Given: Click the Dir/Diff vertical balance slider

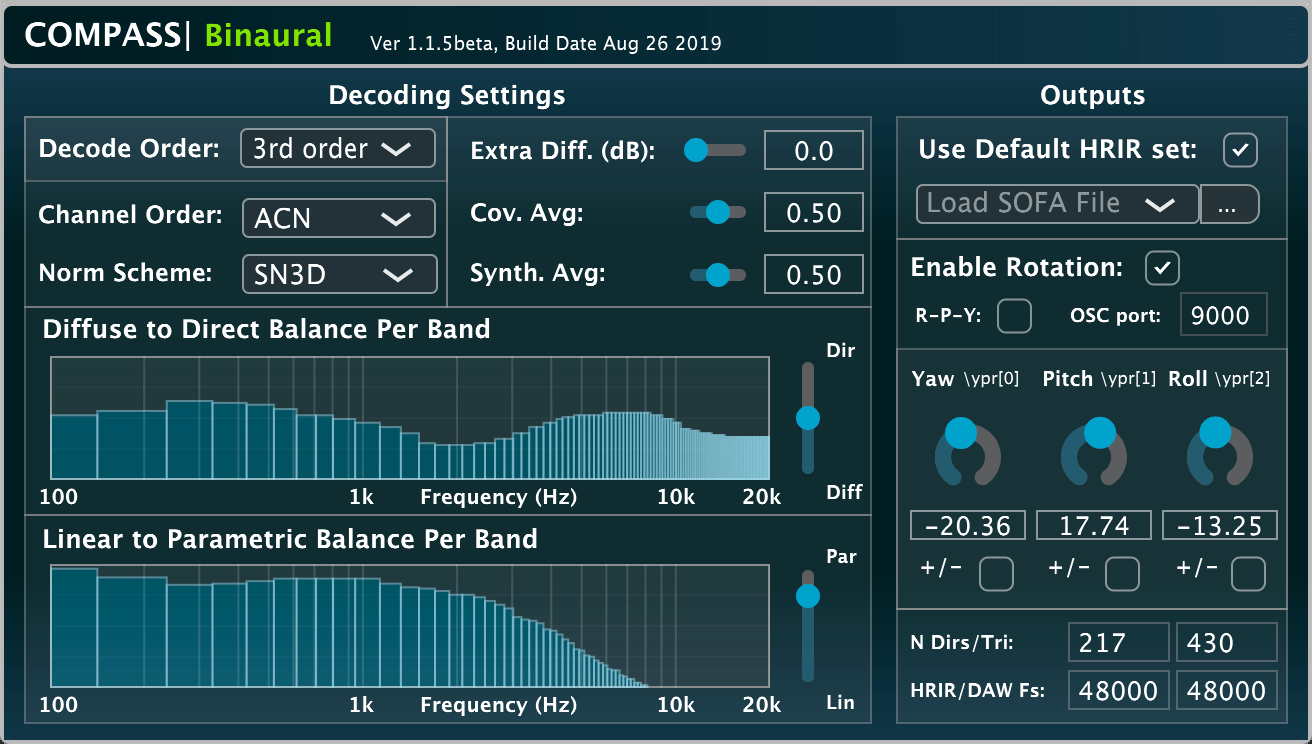Looking at the screenshot, I should [808, 417].
